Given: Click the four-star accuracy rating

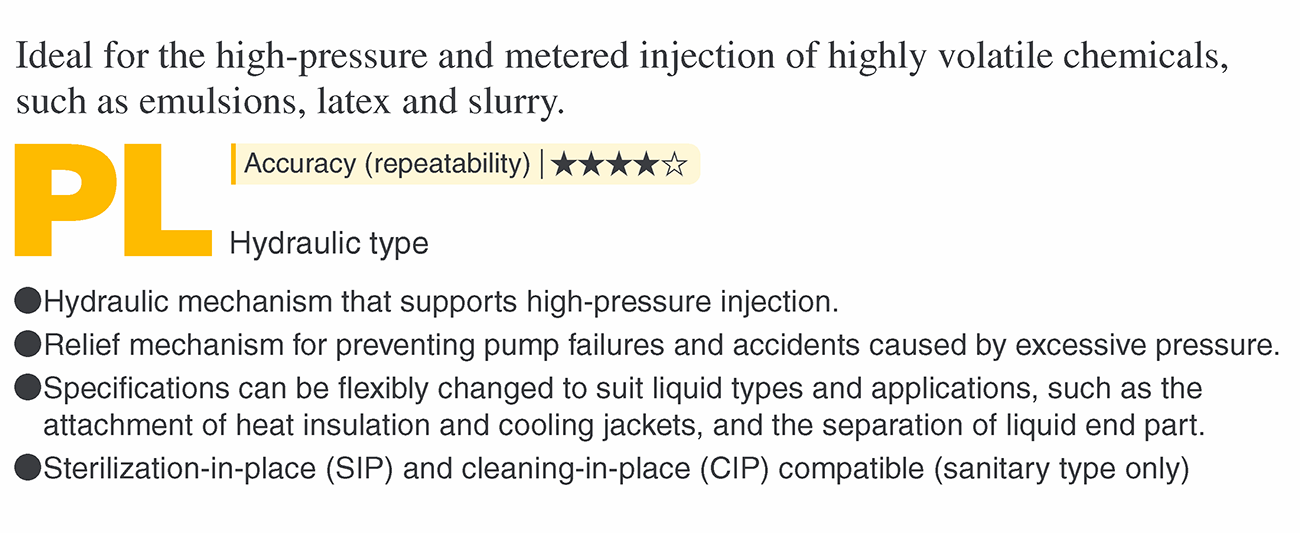Looking at the screenshot, I should [619, 164].
